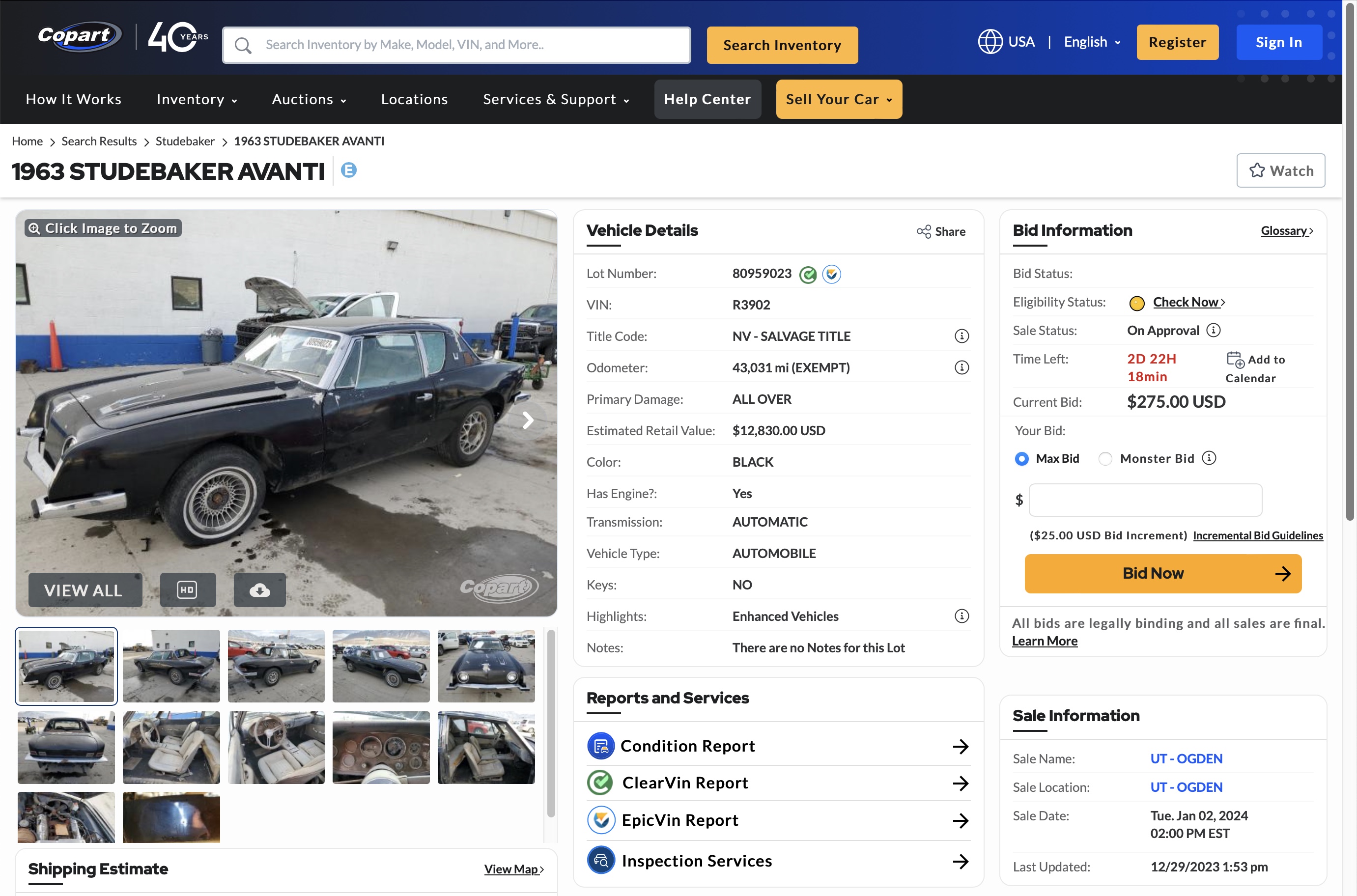
Task: Click the EpicVin Report icon
Action: point(600,820)
